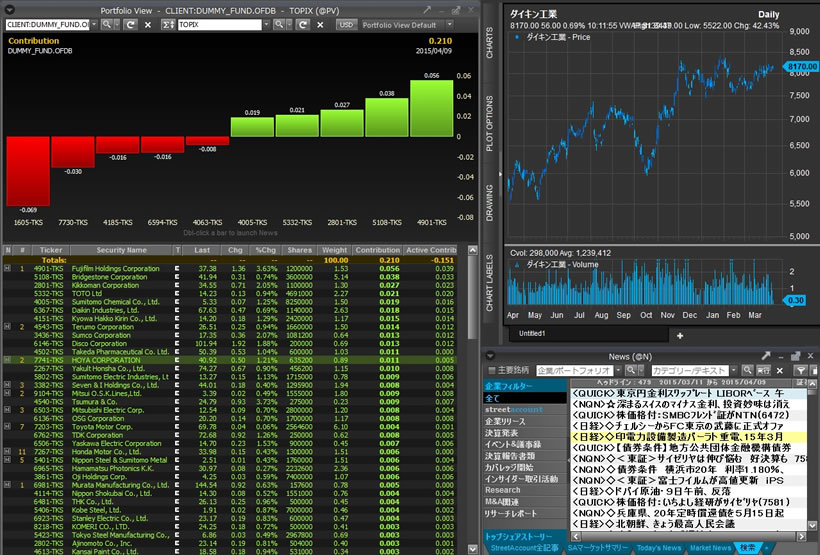Refresh the TOPIX benchmark
Image resolution: width=820 pixels, height=555 pixels.
(303, 25)
